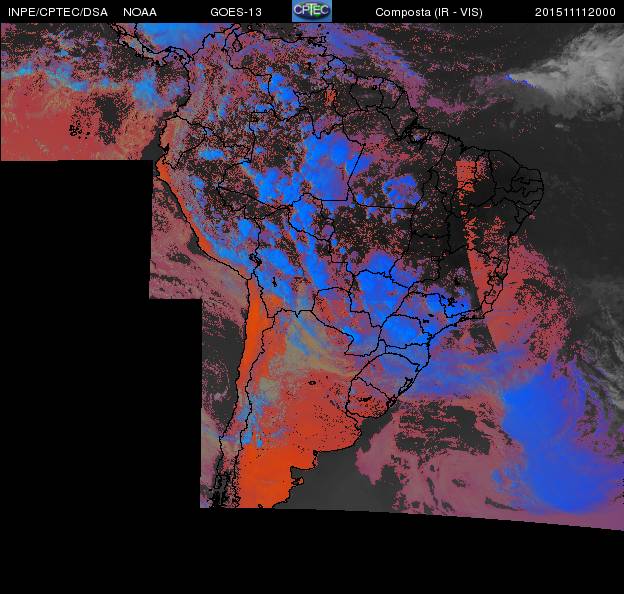Image resolution: width=624 pixels, height=594 pixels.
Task: Select the 'INPE/CPTEC/DSA' header text
Action: (x=58, y=12)
